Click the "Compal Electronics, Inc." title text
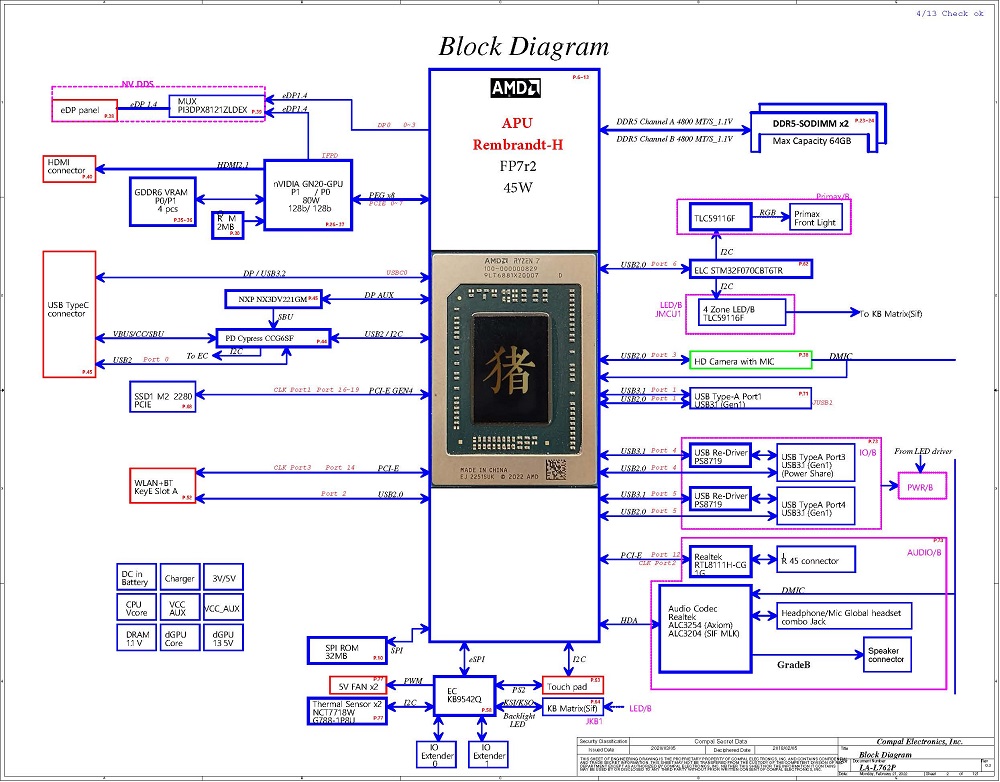 tap(919, 741)
